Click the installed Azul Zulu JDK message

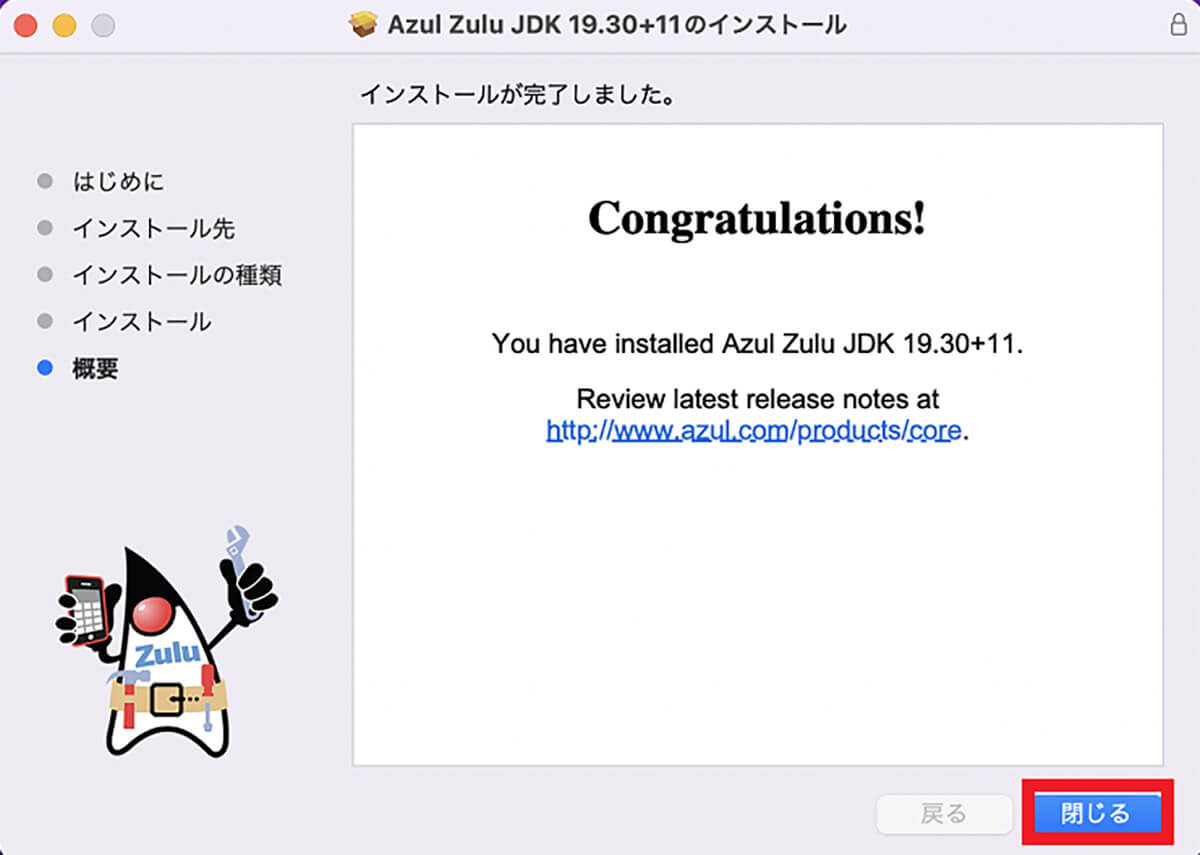pos(758,345)
